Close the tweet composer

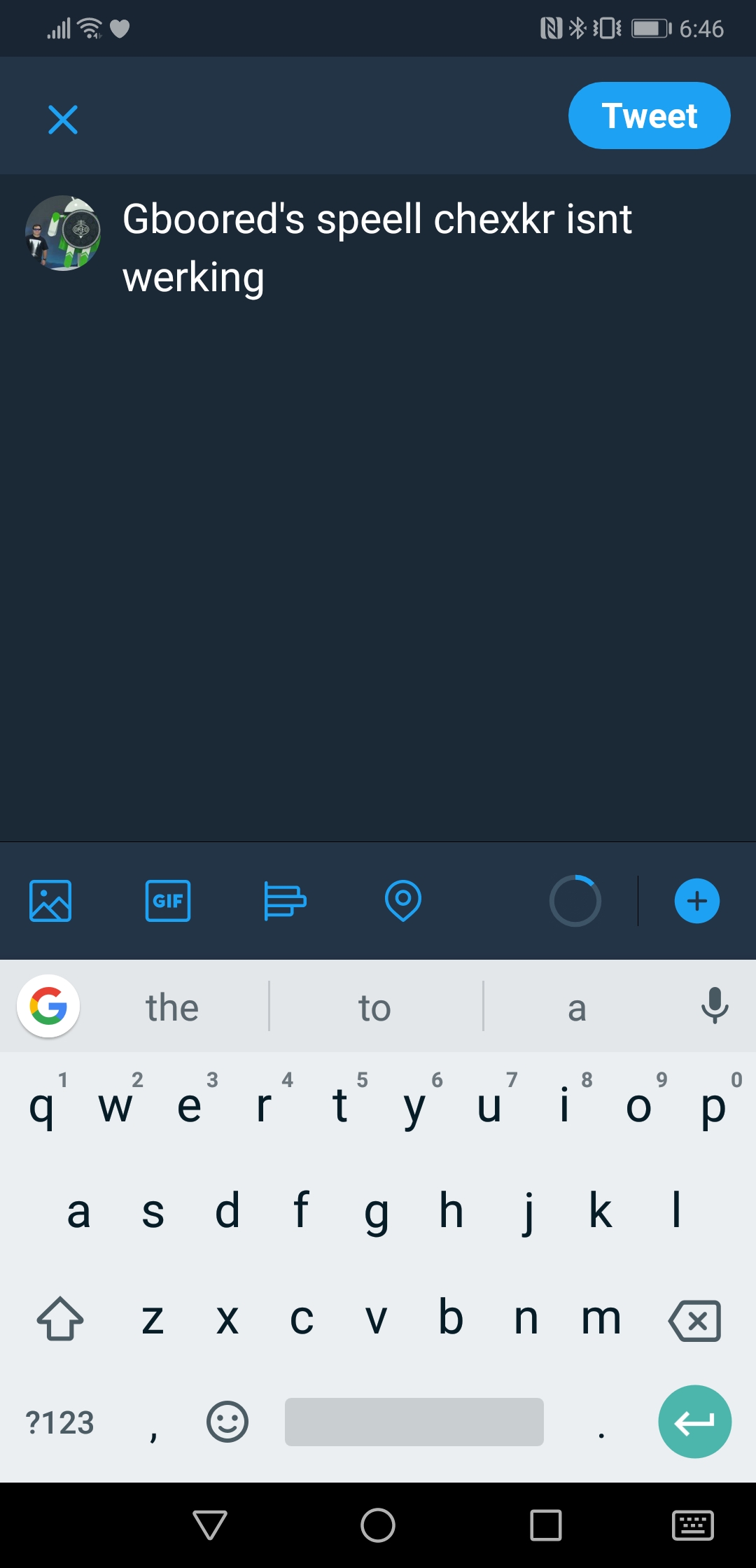[x=63, y=120]
